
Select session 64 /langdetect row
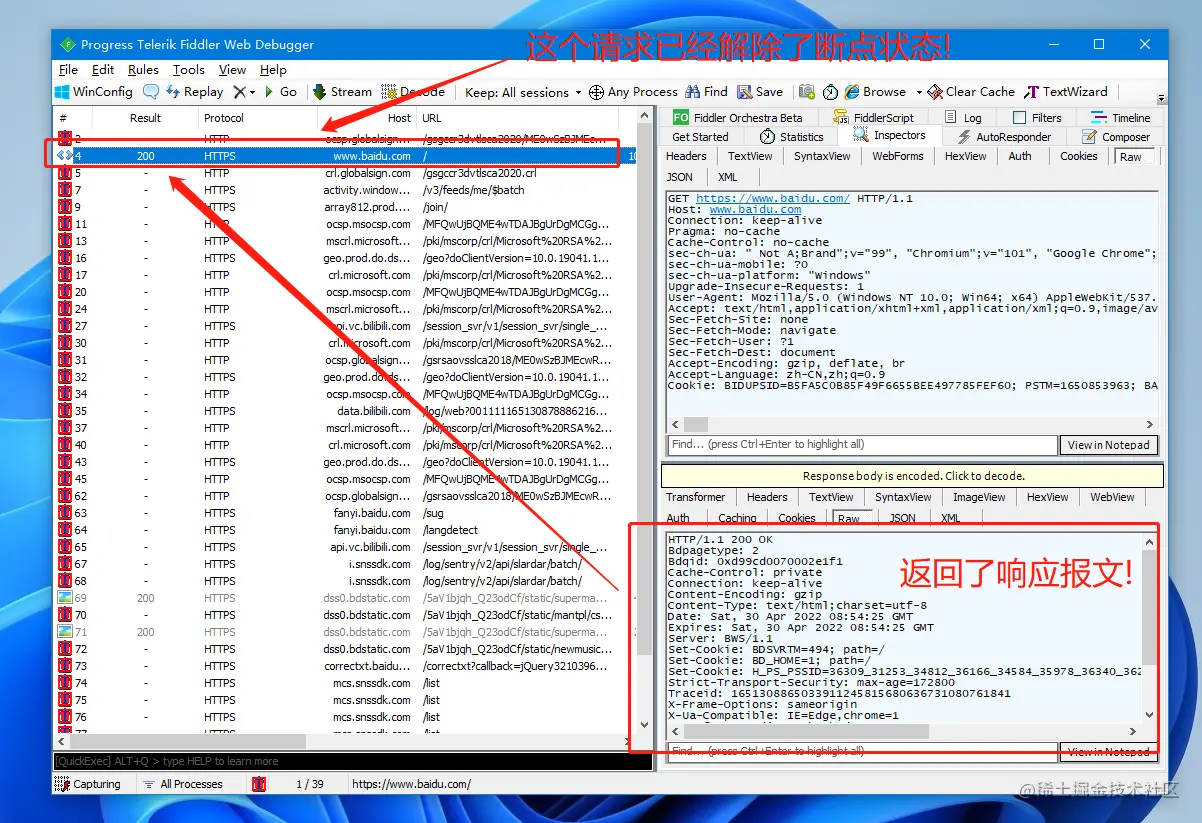[346, 530]
